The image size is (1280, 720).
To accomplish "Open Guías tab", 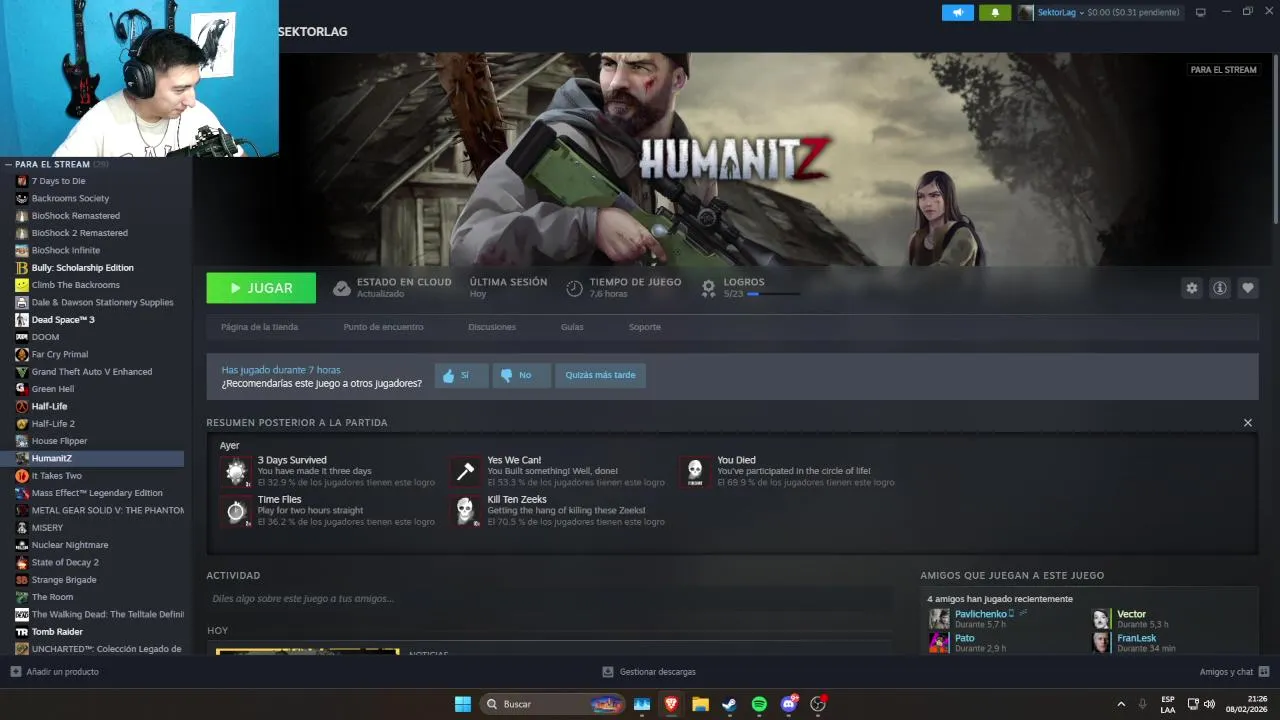I will point(572,327).
